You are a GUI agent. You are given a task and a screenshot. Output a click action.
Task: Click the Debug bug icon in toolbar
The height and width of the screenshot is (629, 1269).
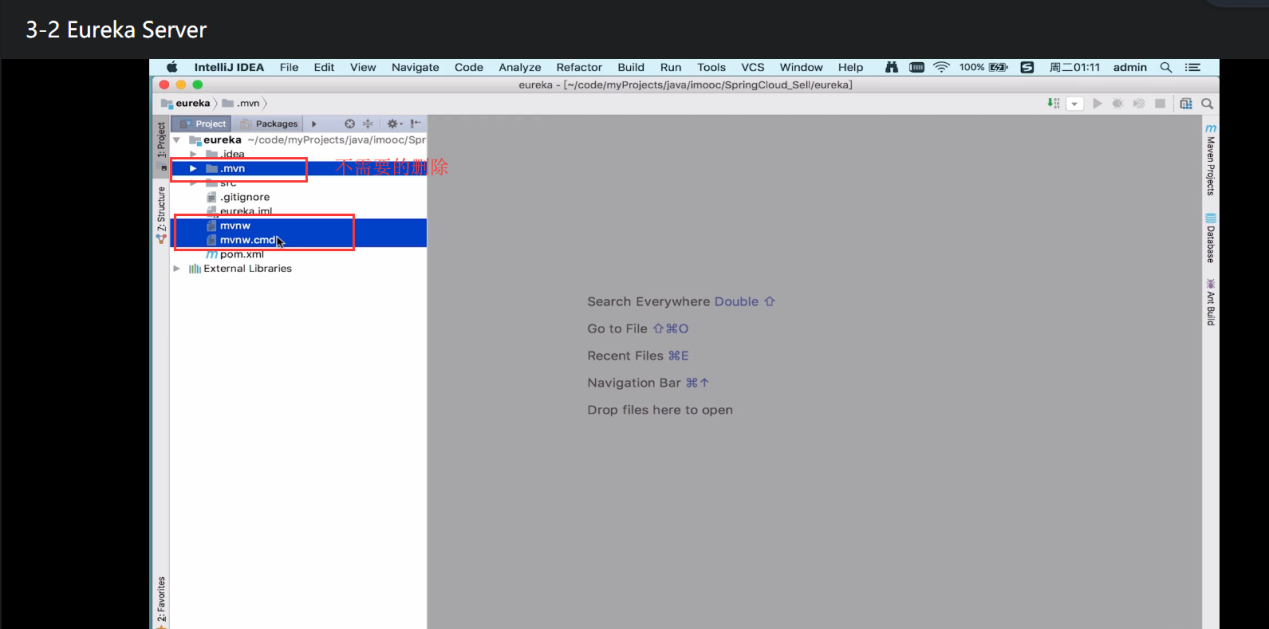point(1117,103)
